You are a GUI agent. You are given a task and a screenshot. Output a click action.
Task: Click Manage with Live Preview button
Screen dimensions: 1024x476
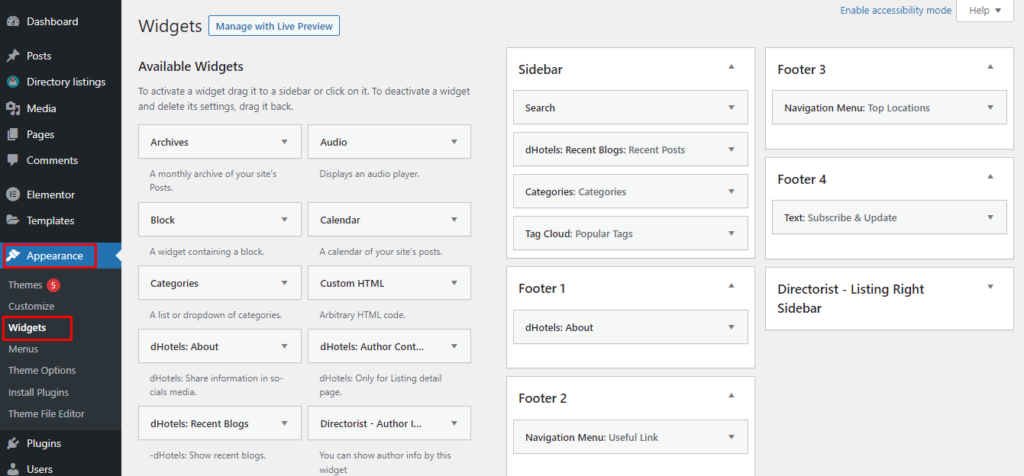[273, 26]
